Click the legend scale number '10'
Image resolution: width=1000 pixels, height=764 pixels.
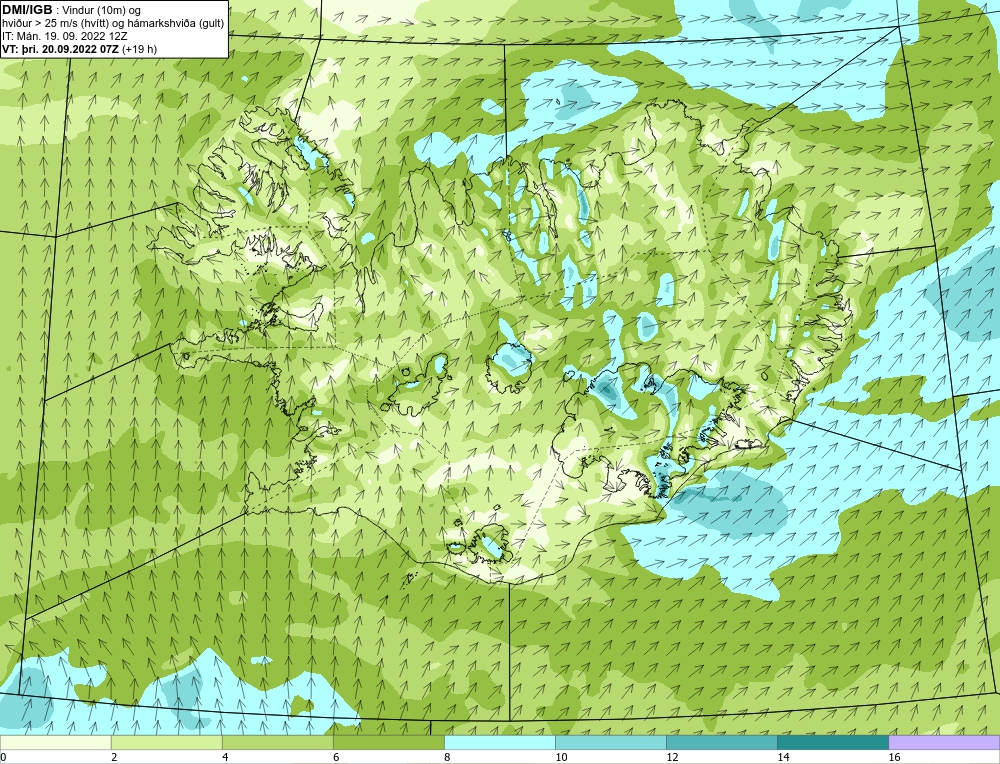coord(561,757)
